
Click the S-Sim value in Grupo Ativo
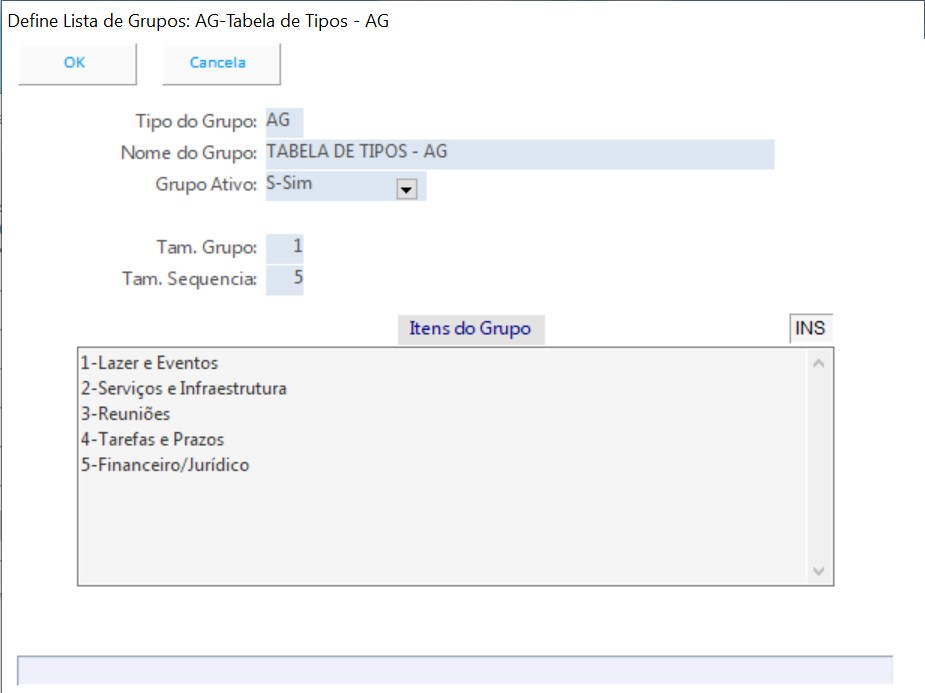330,186
